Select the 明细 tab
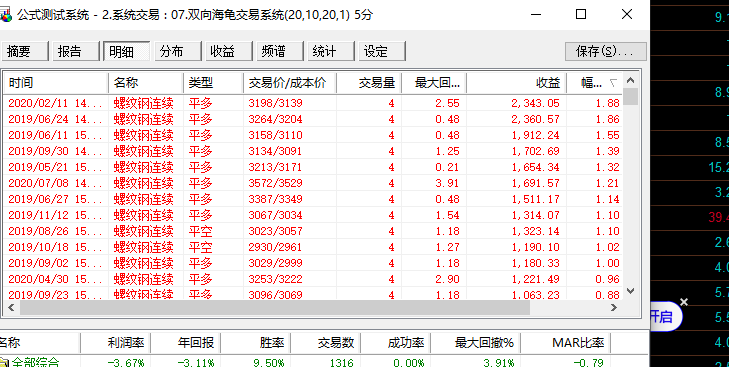Screen dimensions: 729x367 pyautogui.click(x=127, y=51)
